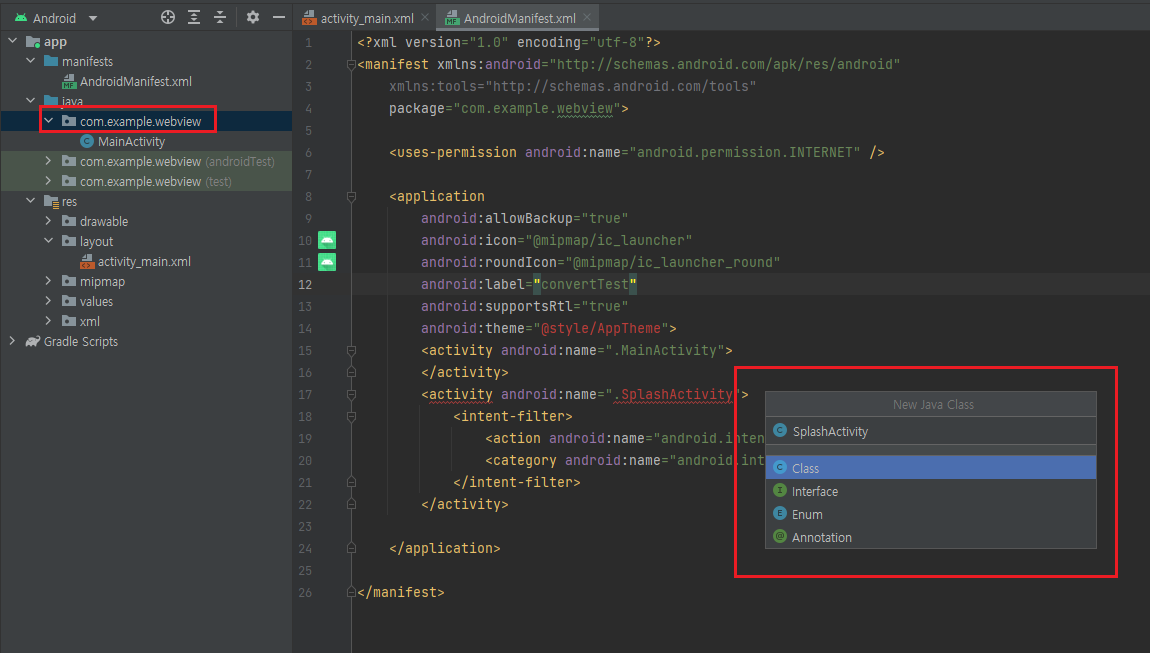Image resolution: width=1150 pixels, height=653 pixels.
Task: Click the Enum type icon in dialog
Action: coord(780,513)
